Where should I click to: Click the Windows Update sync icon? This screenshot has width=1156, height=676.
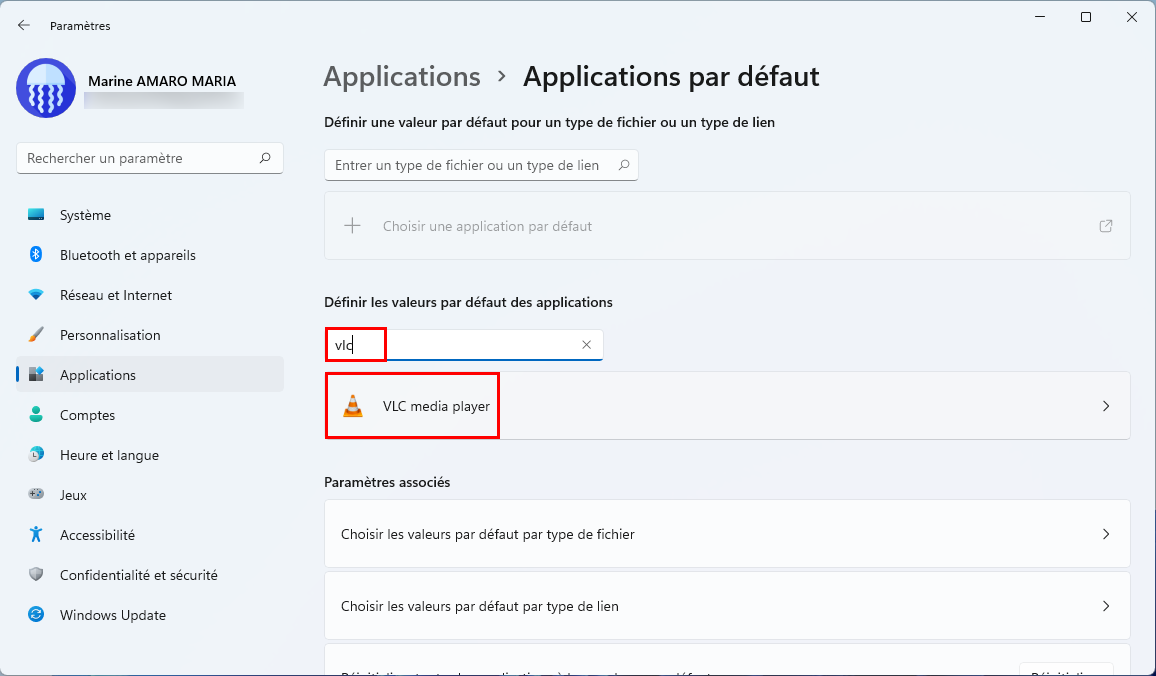click(x=35, y=614)
